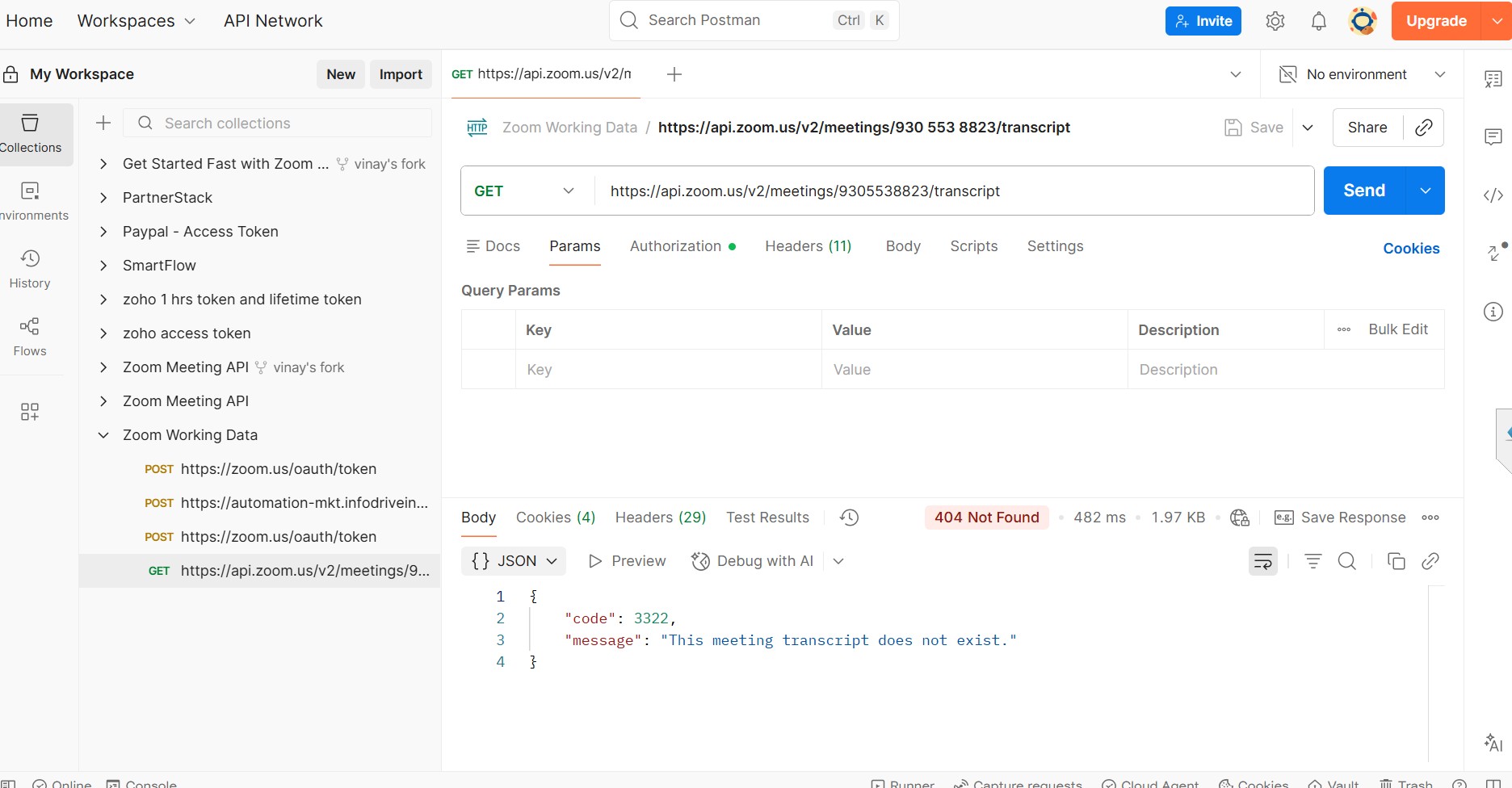Open the code snippet icon

click(x=1493, y=195)
